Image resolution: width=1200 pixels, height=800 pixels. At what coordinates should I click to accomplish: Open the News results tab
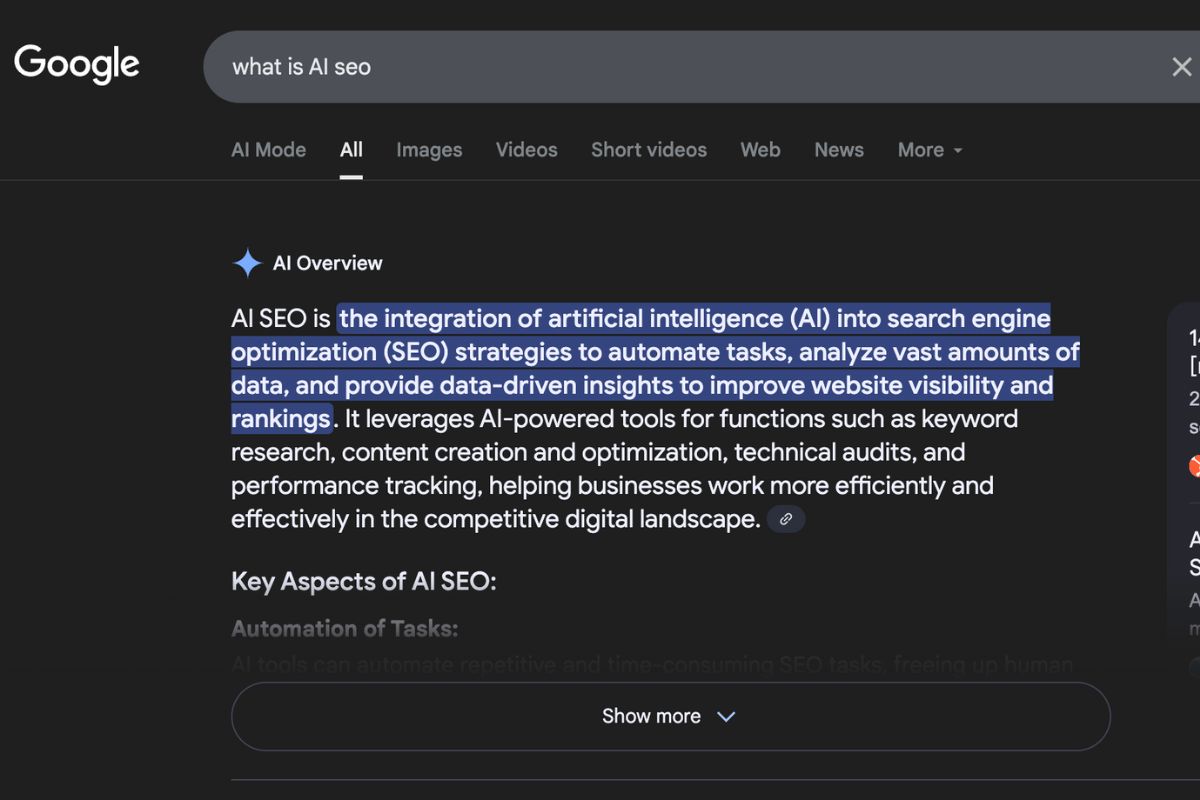pyautogui.click(x=838, y=149)
